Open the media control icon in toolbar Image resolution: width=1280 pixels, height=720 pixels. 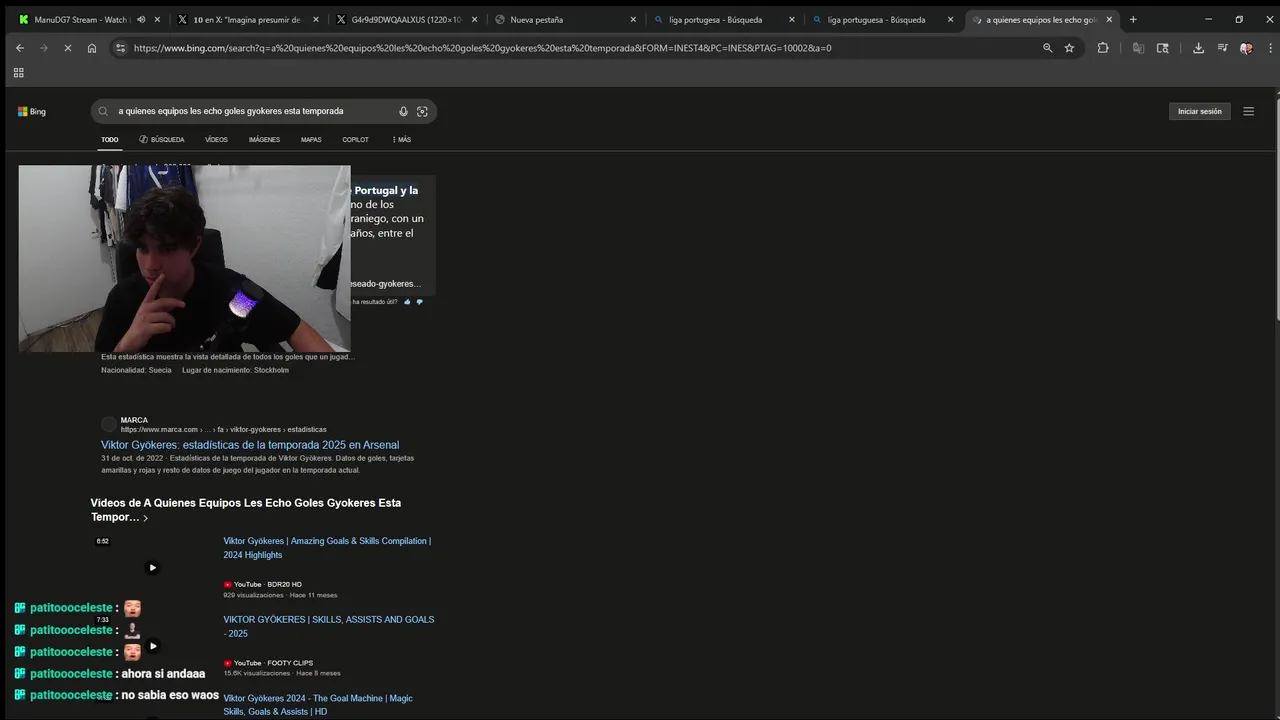click(x=1222, y=48)
